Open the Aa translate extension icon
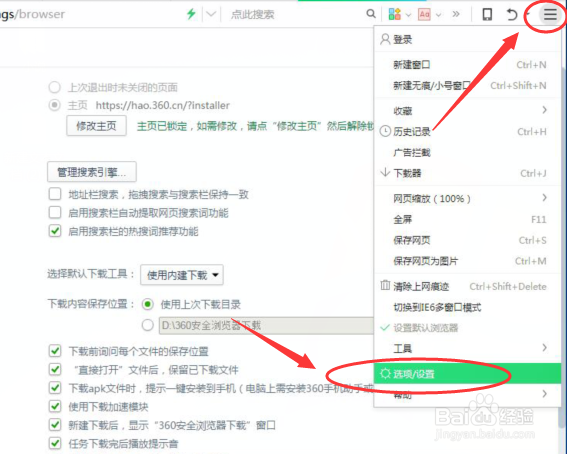The image size is (567, 454). click(x=424, y=14)
